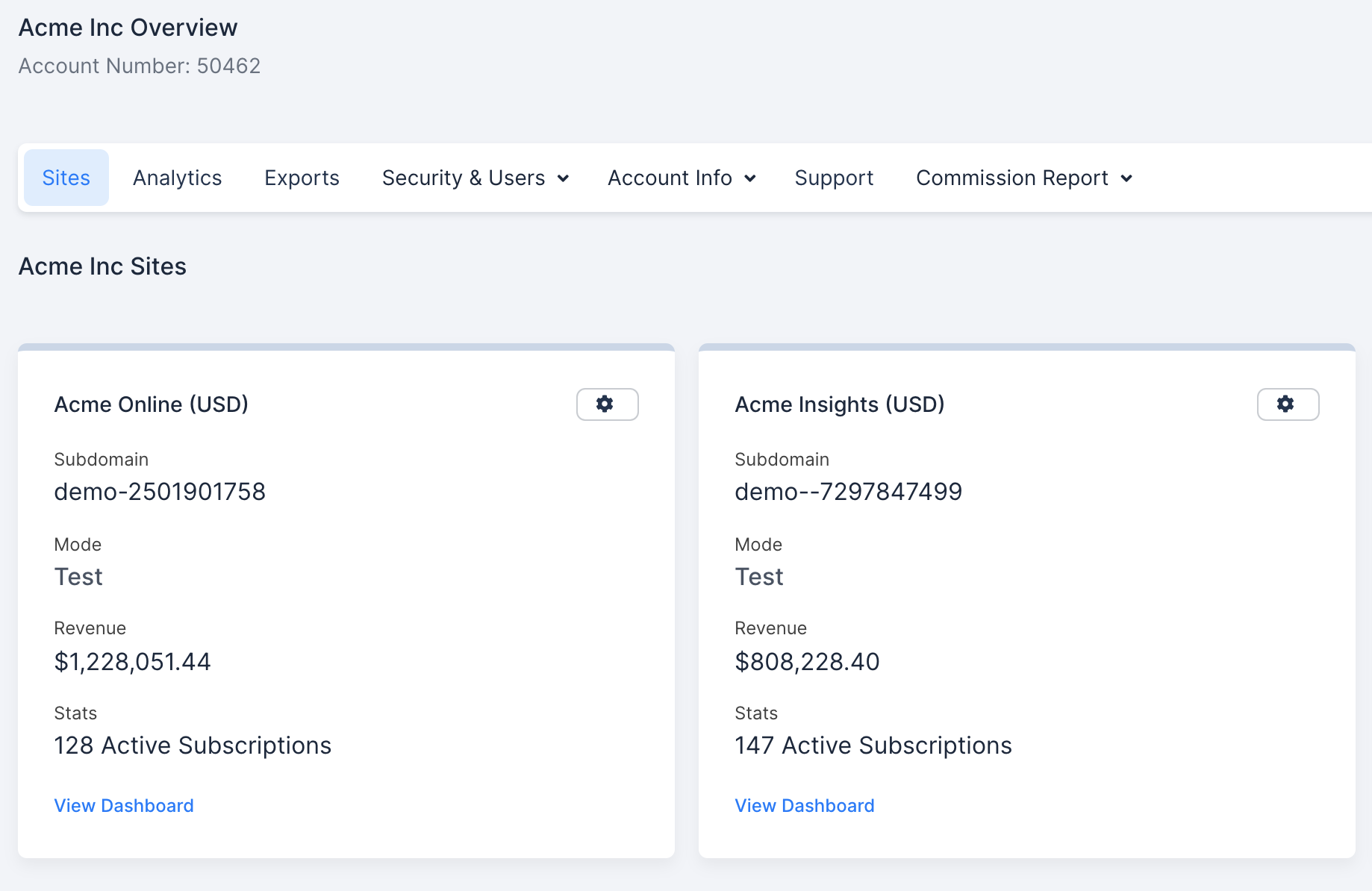Open settings gear for Acme Insights site

1288,404
